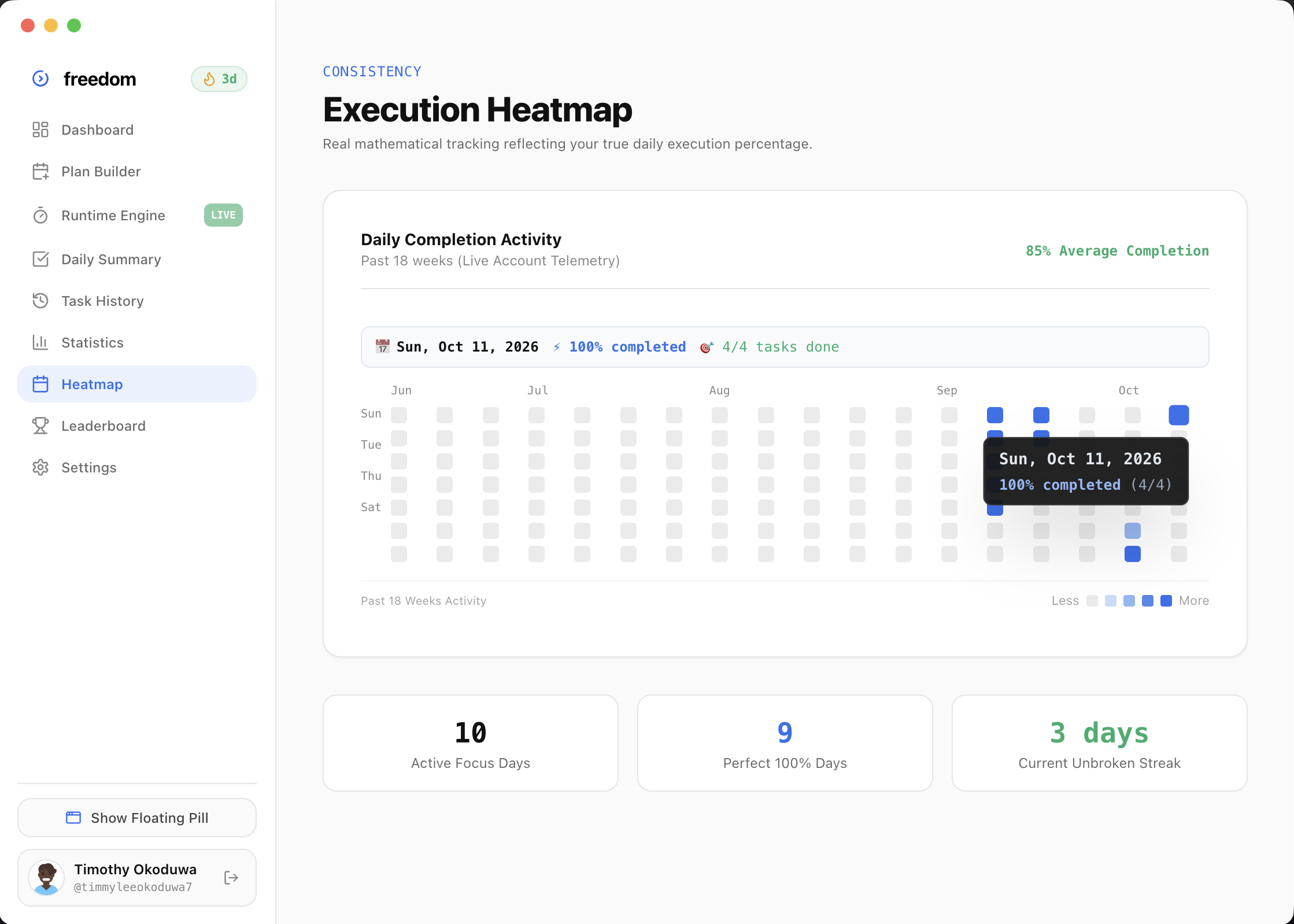Screen dimensions: 1294x924
Task: Click the Execution Heatmap heading
Action: 478,110
